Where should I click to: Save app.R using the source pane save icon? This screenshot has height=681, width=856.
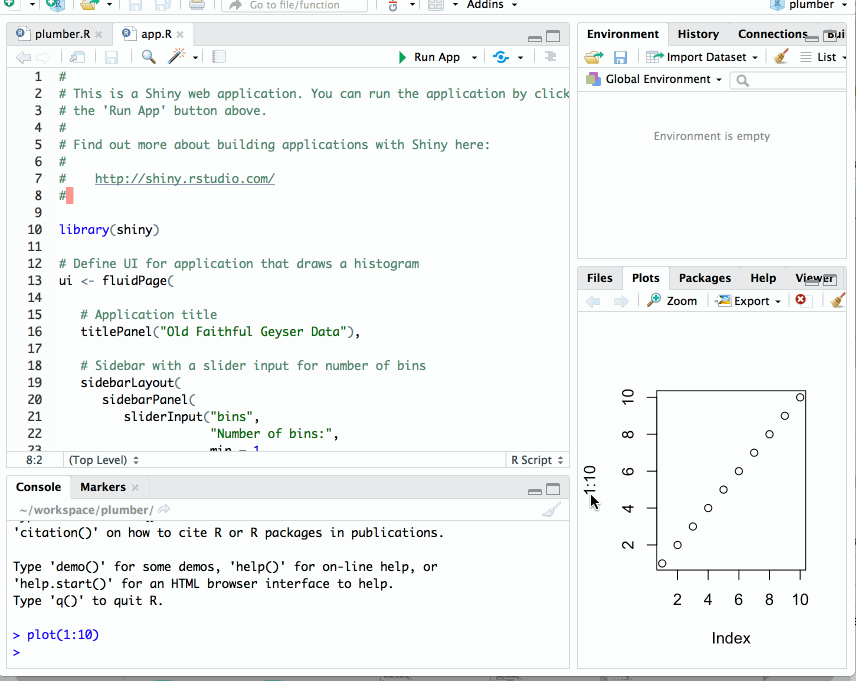click(x=111, y=57)
